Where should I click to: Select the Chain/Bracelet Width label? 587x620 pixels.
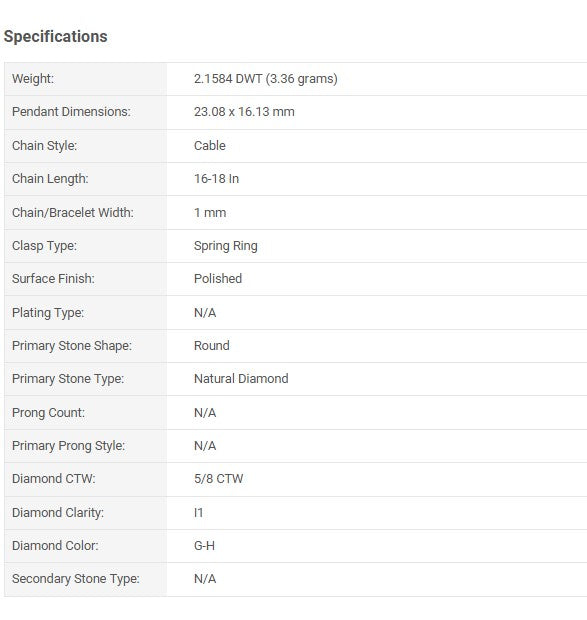point(73,213)
